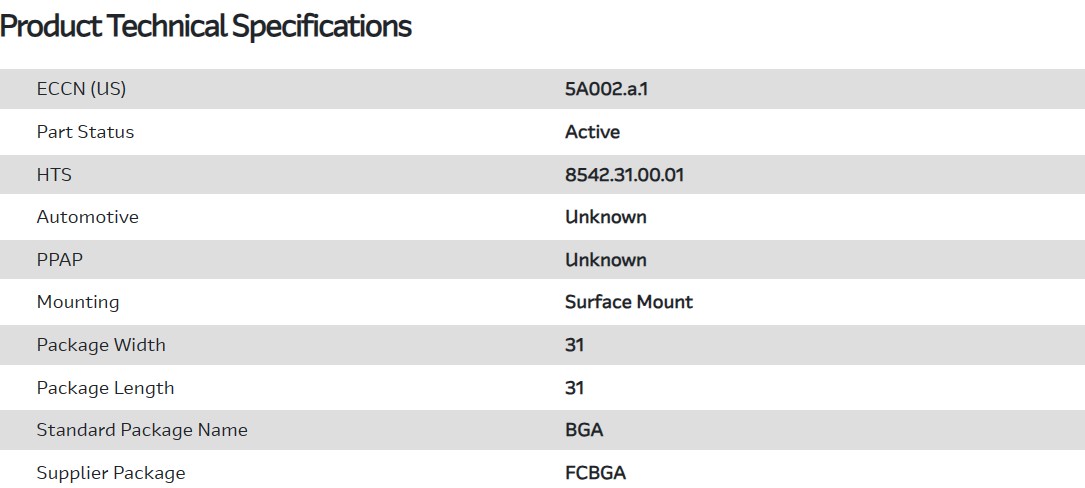The image size is (1085, 488).
Task: Click the PPAP label
Action: (59, 260)
